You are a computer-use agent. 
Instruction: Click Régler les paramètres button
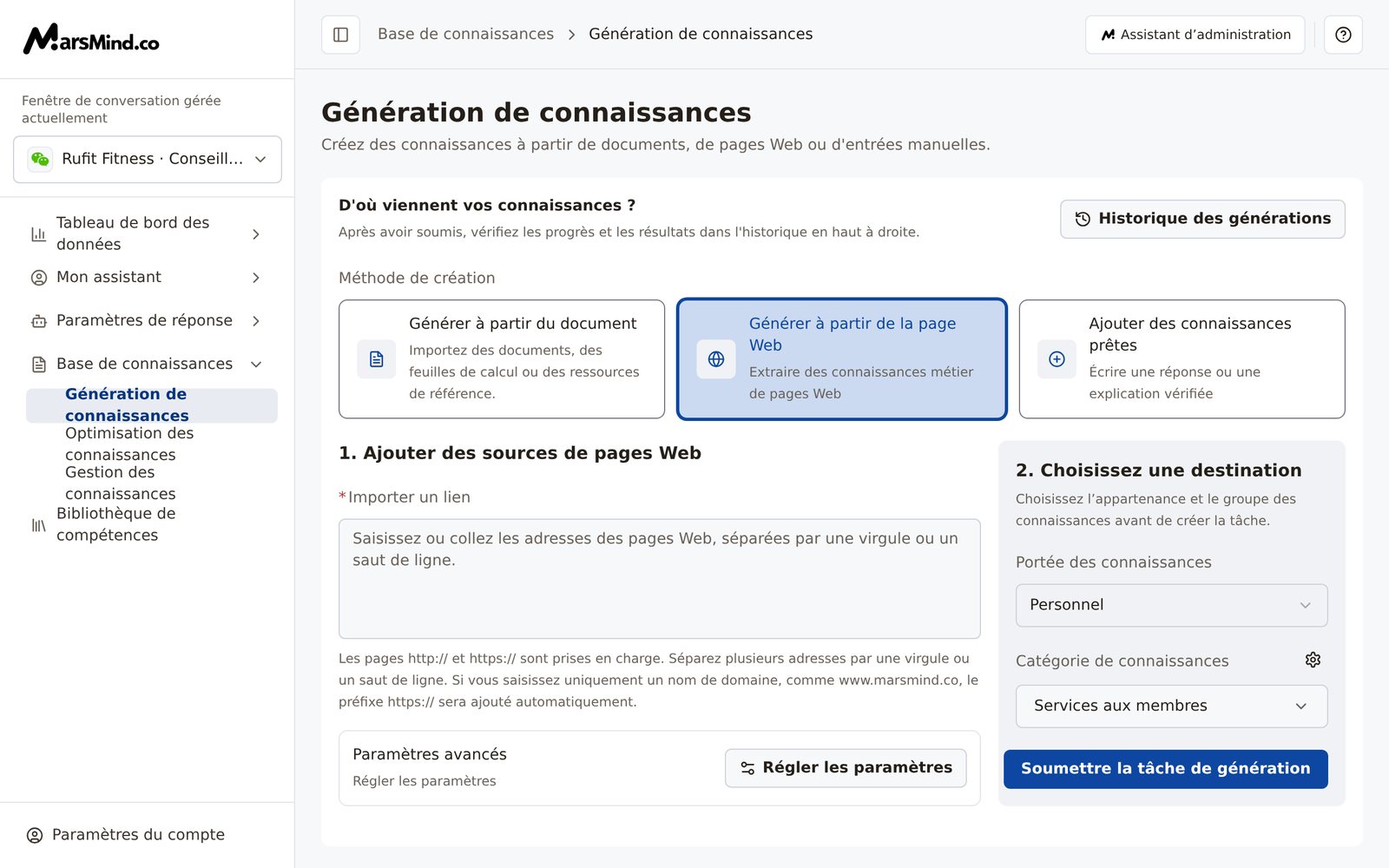(846, 768)
